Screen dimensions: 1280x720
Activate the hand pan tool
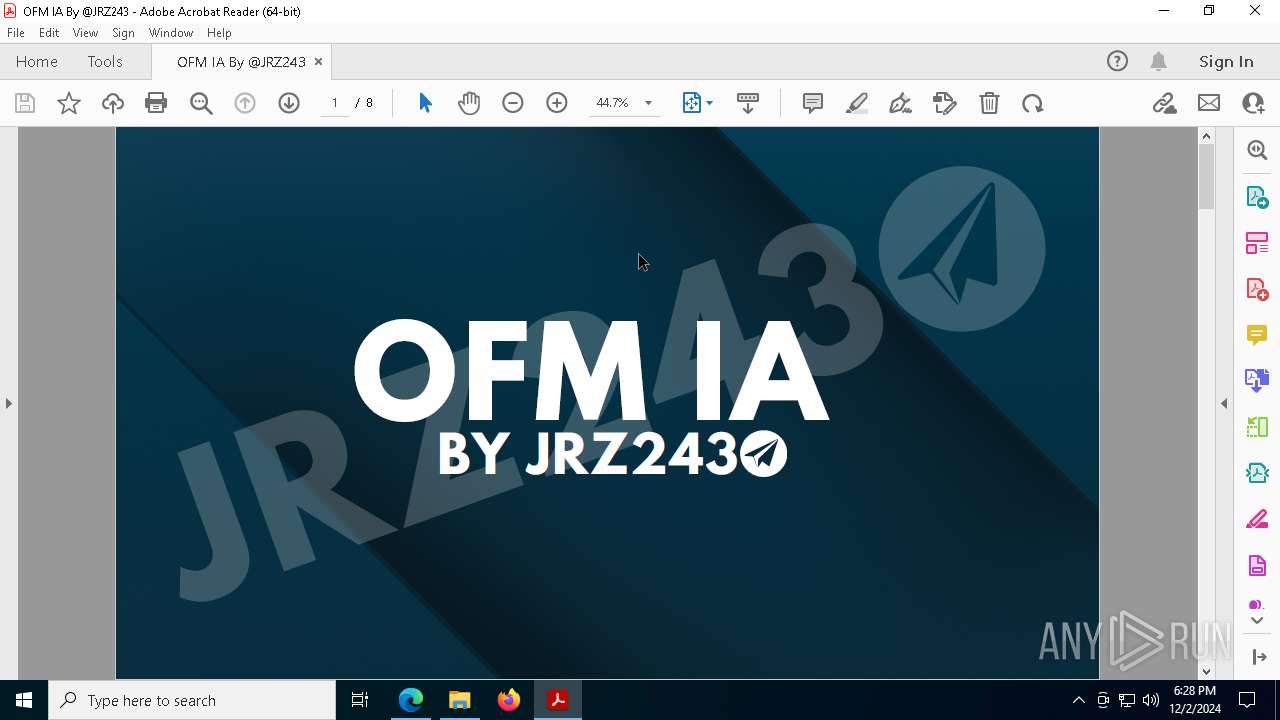[469, 103]
